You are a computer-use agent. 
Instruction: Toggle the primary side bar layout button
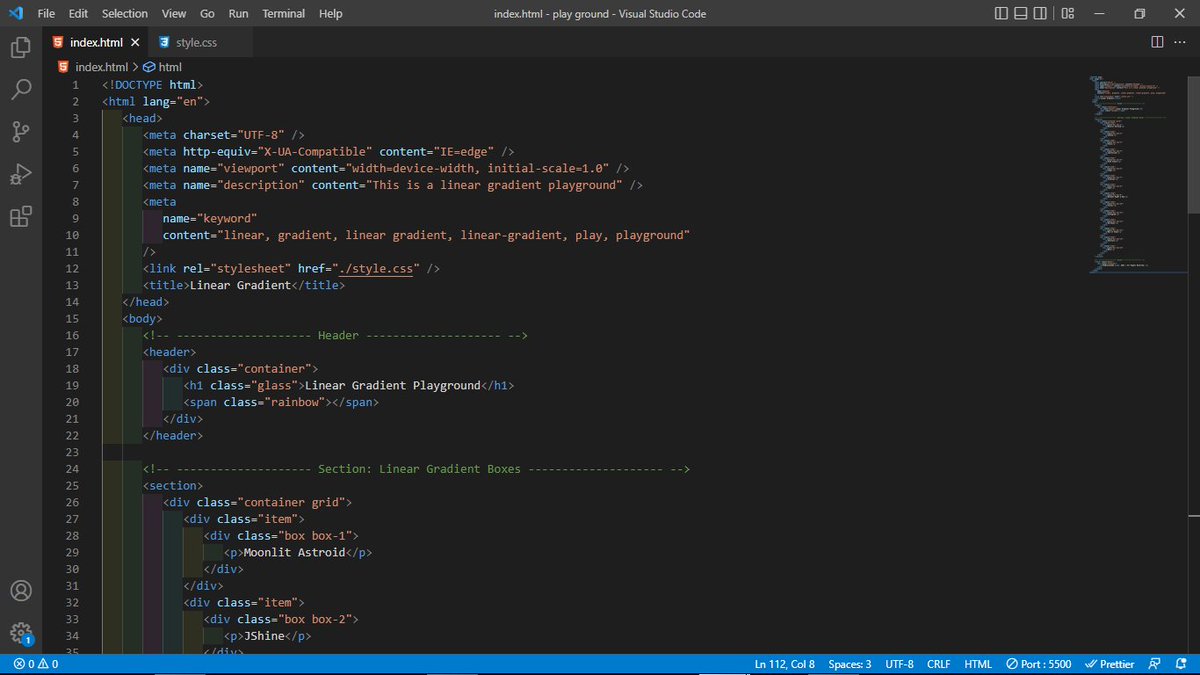1003,13
